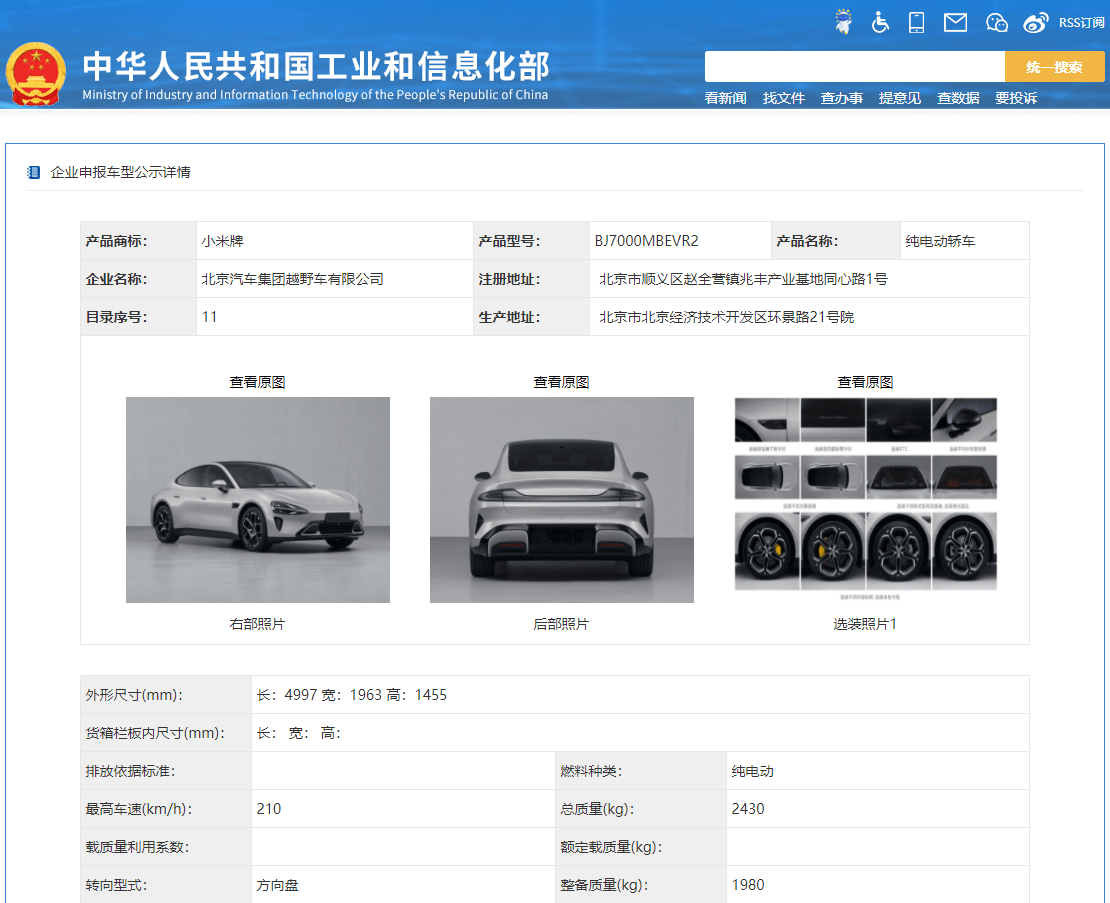This screenshot has height=903, width=1110.
Task: Click inside the unified search input box
Action: coord(855,66)
